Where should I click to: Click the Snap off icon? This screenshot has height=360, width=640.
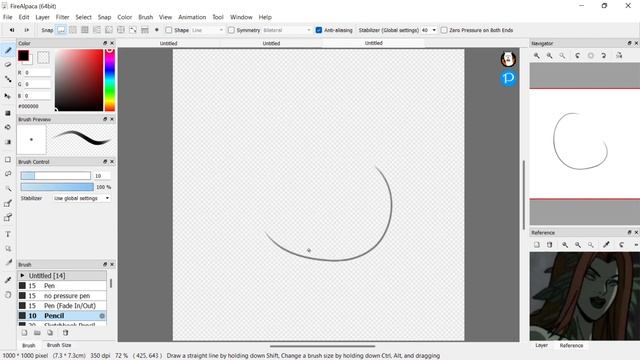tap(61, 30)
